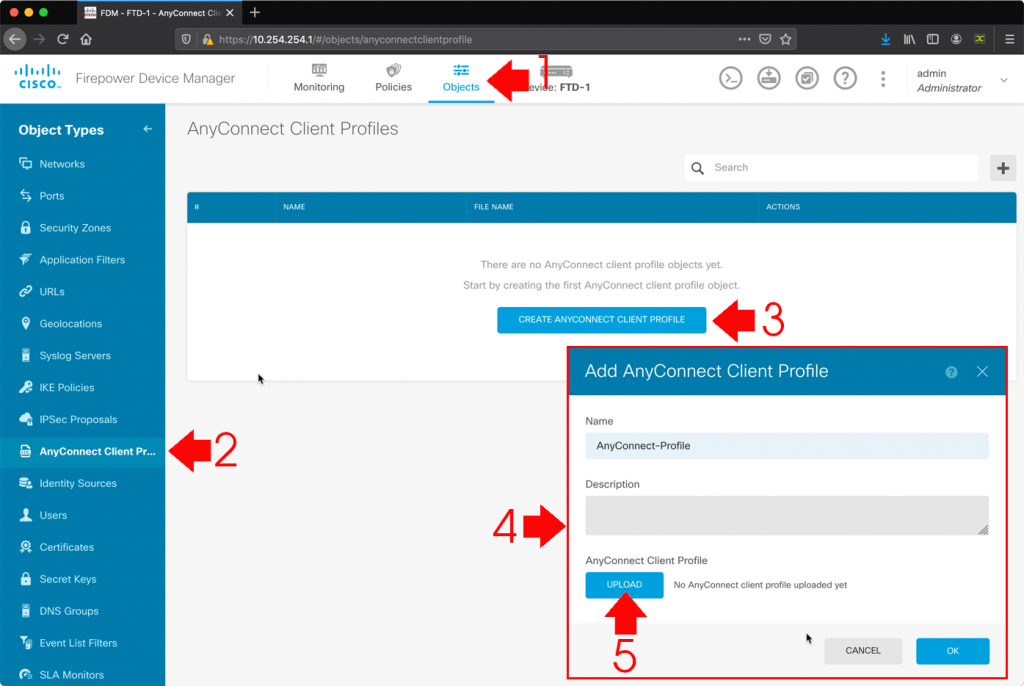Select AnyConnect Client Profiles sidebar item
Screen dimensions: 1024x686
(x=83, y=452)
